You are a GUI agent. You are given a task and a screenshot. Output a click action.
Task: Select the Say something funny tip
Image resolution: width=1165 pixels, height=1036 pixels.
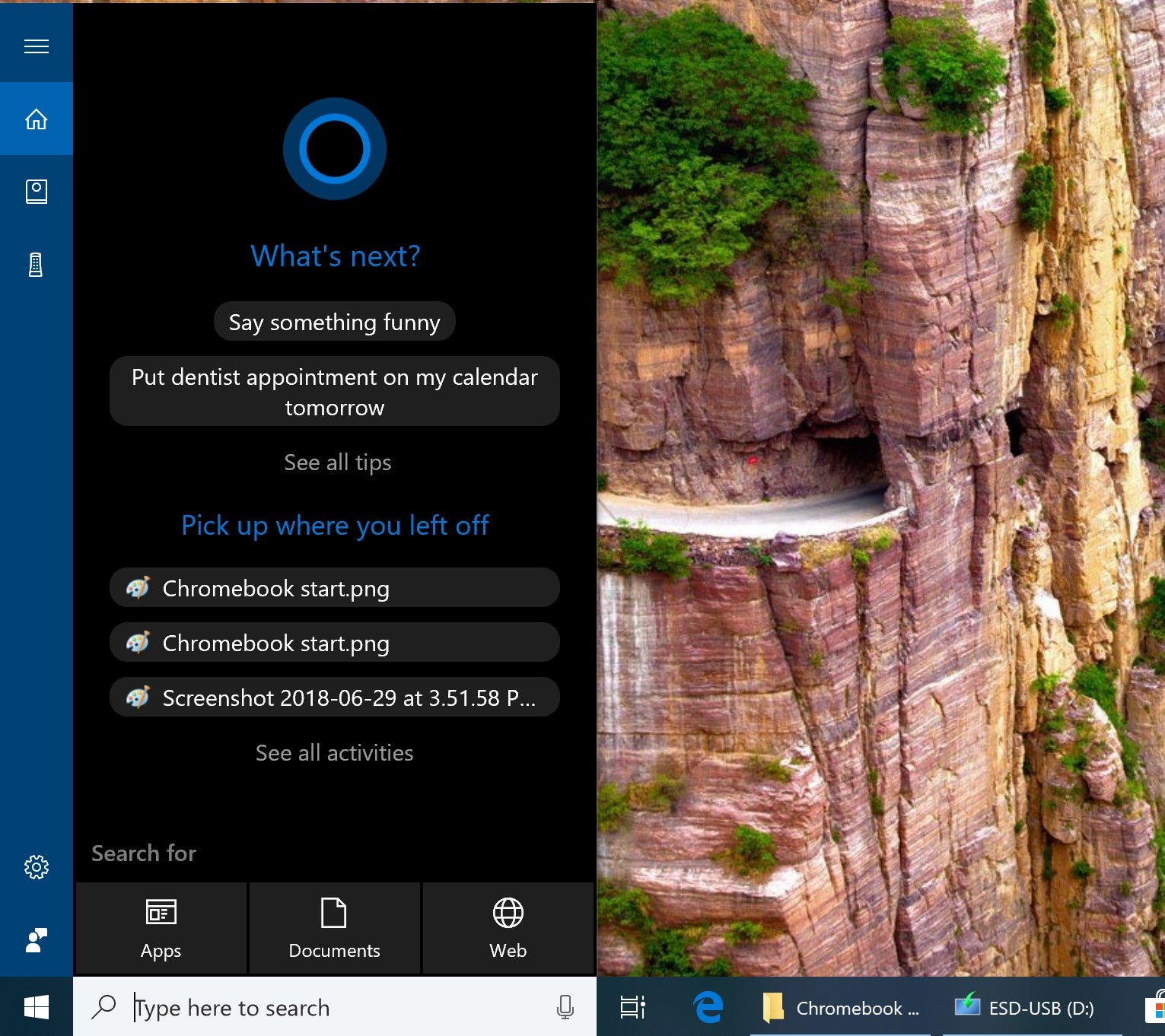(335, 322)
